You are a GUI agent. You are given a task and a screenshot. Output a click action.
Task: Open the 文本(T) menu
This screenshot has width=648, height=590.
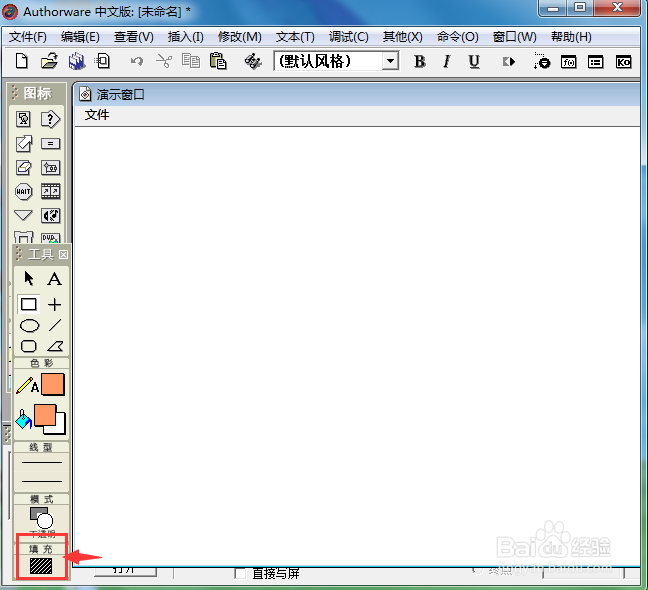point(295,37)
